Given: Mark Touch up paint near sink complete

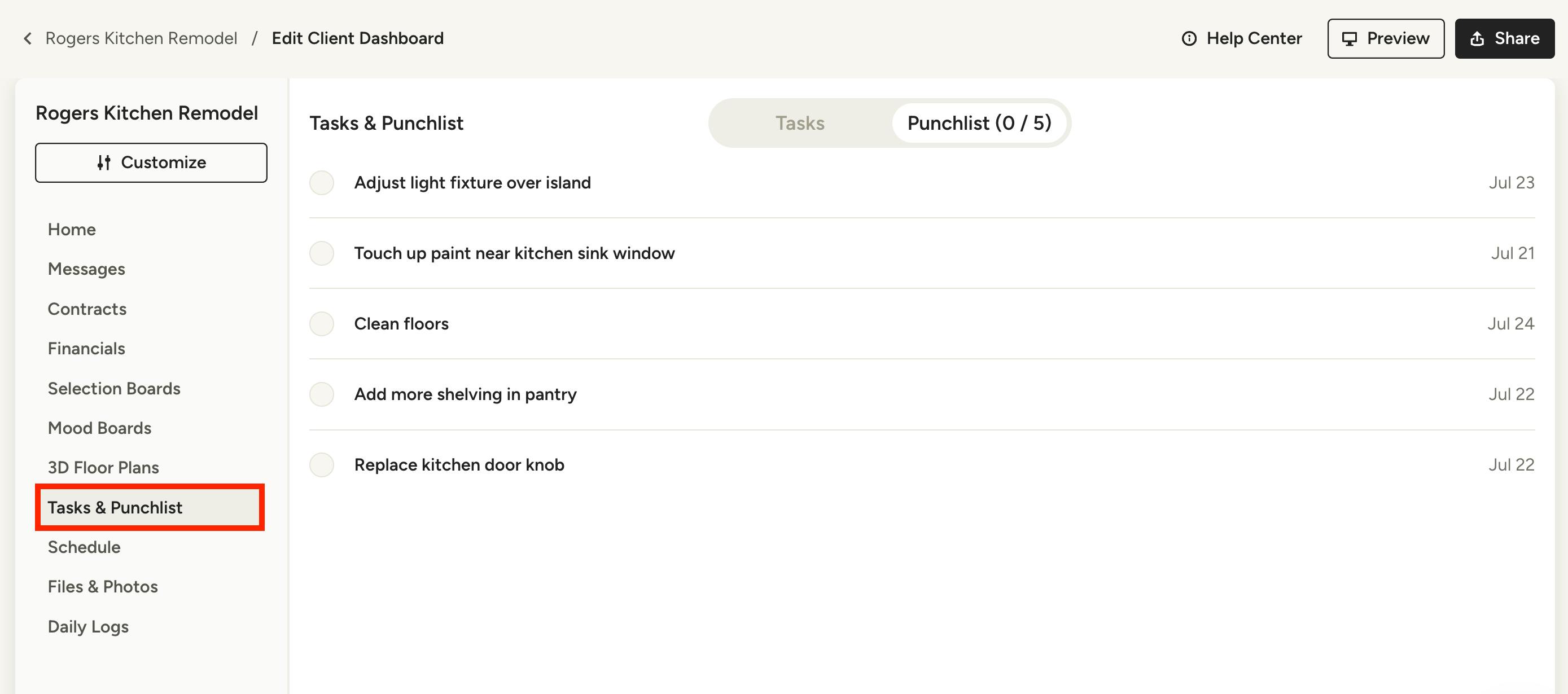Looking at the screenshot, I should 321,253.
